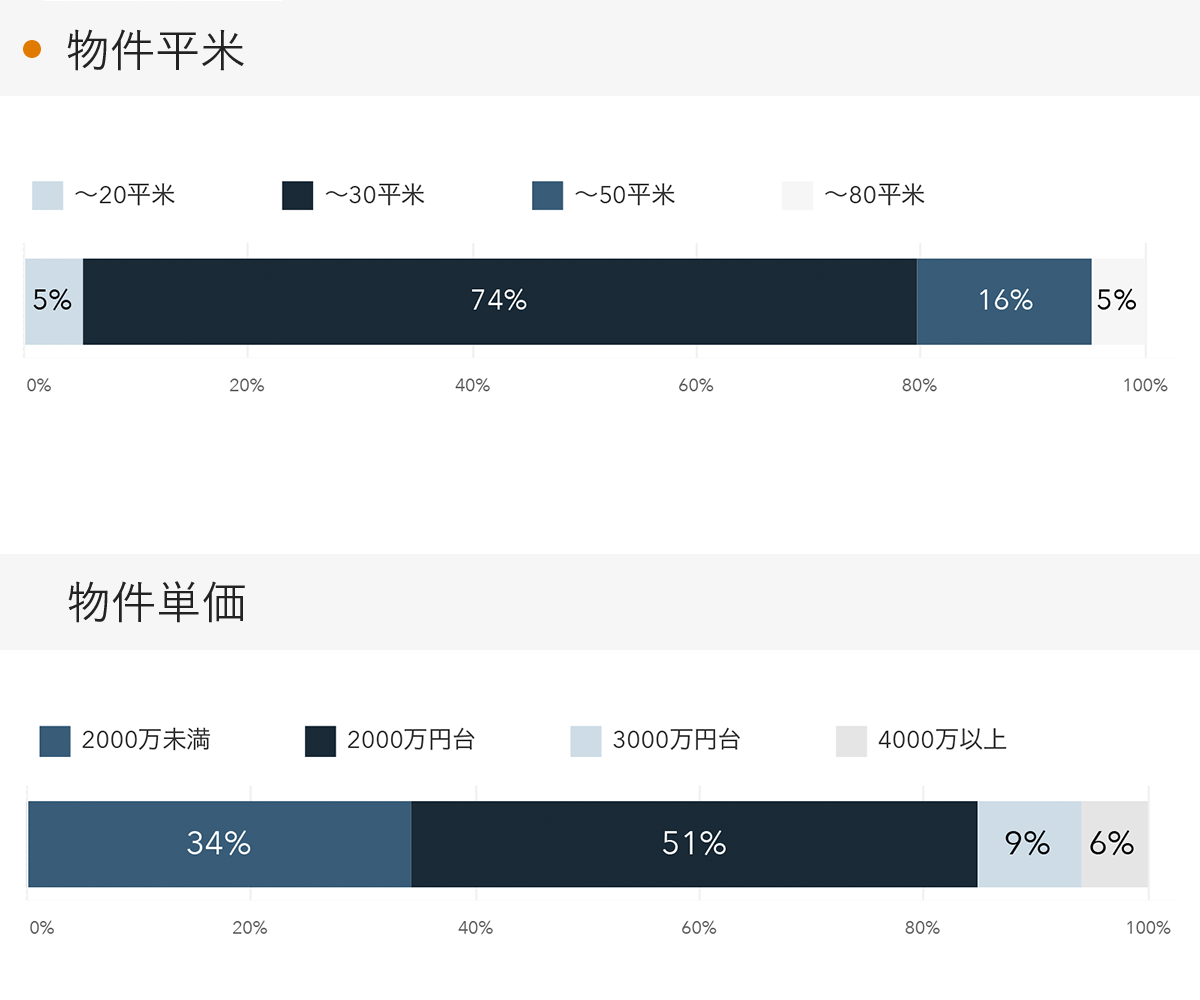Click the leftmost 5% segment of the 物件平米 bar
1200x1000 pixels.
click(x=54, y=301)
